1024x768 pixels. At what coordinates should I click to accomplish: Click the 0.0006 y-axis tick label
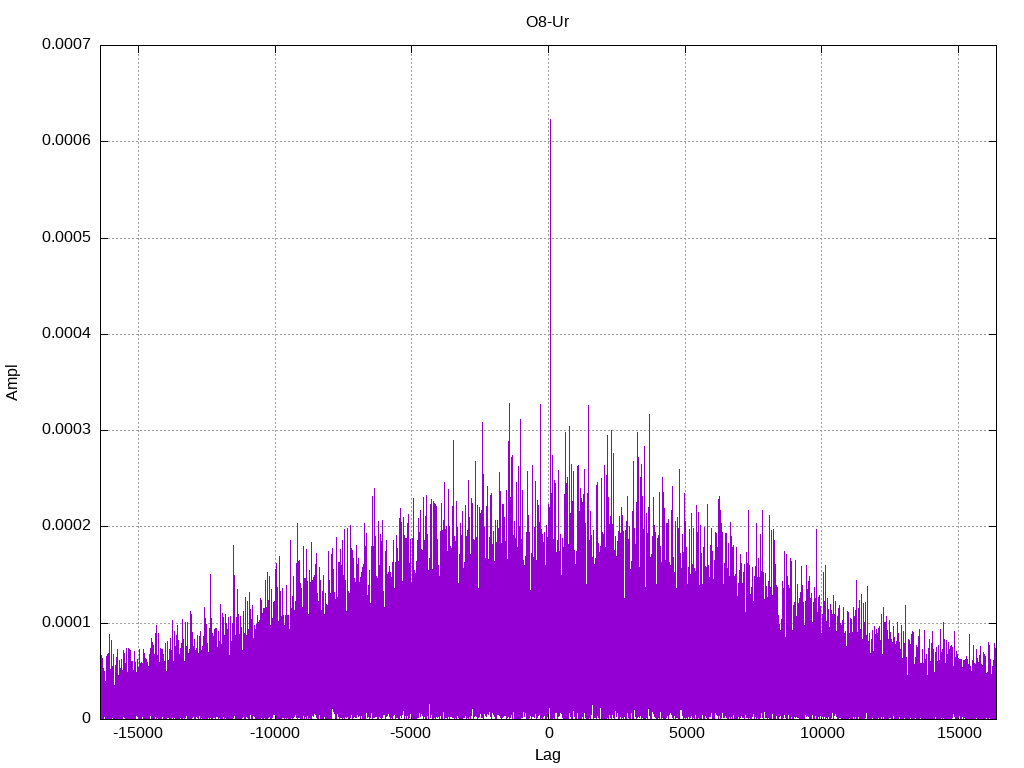click(66, 141)
